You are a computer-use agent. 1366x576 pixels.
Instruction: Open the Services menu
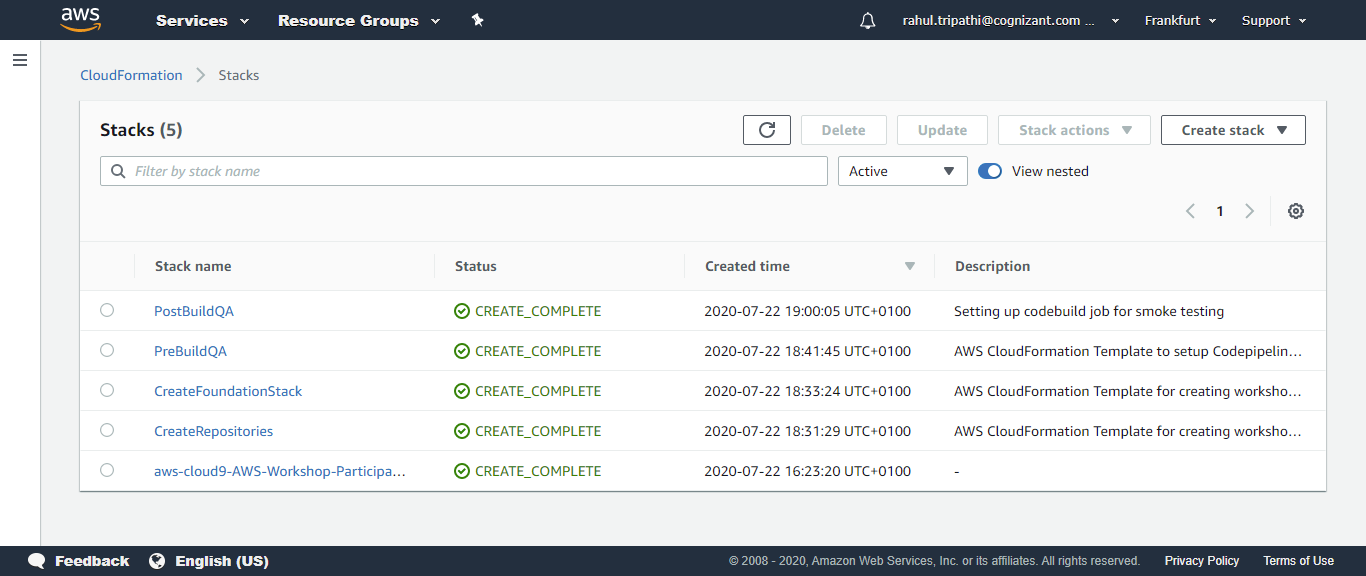(202, 20)
